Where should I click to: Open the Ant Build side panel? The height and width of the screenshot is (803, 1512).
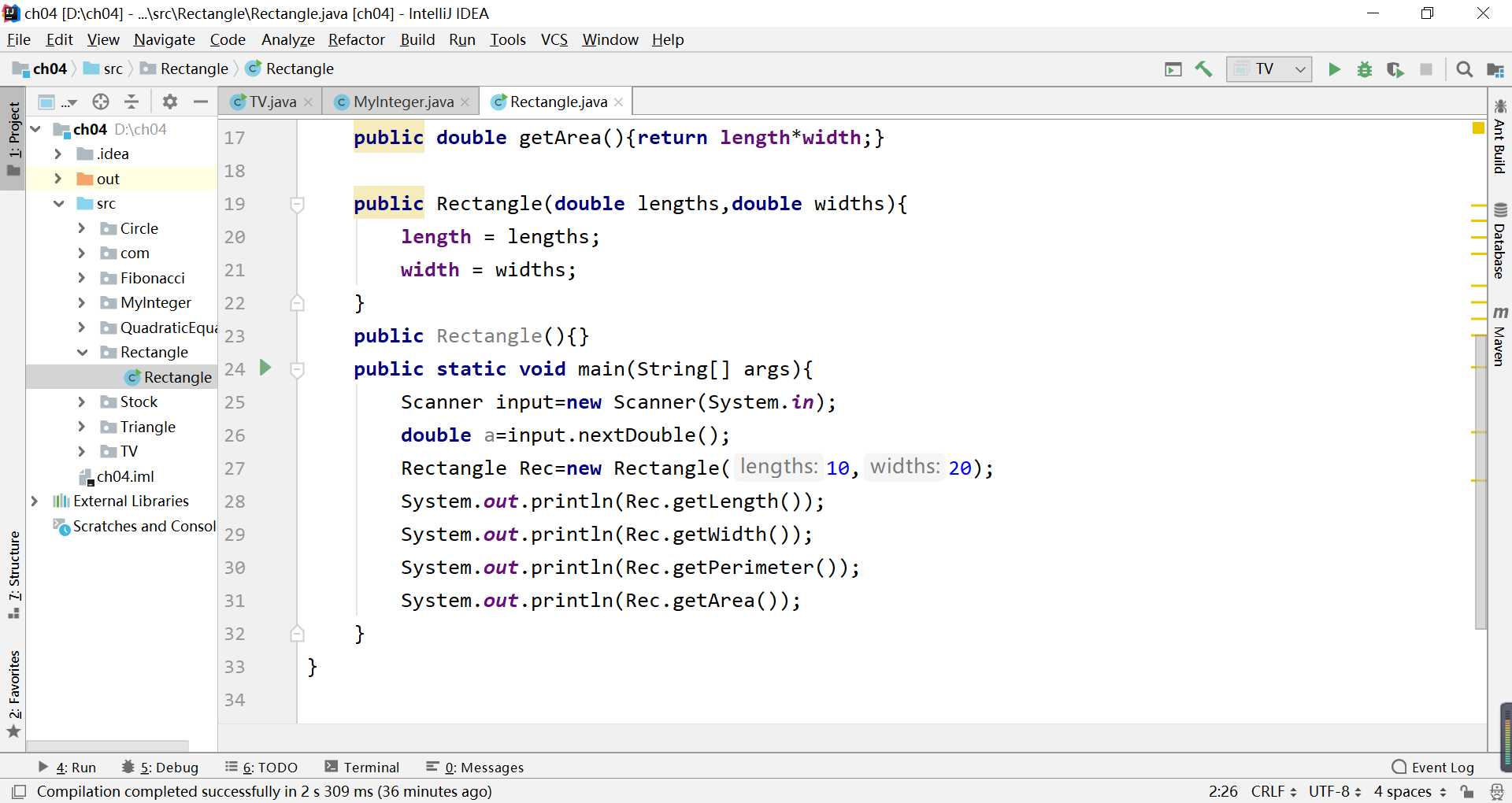[x=1499, y=135]
